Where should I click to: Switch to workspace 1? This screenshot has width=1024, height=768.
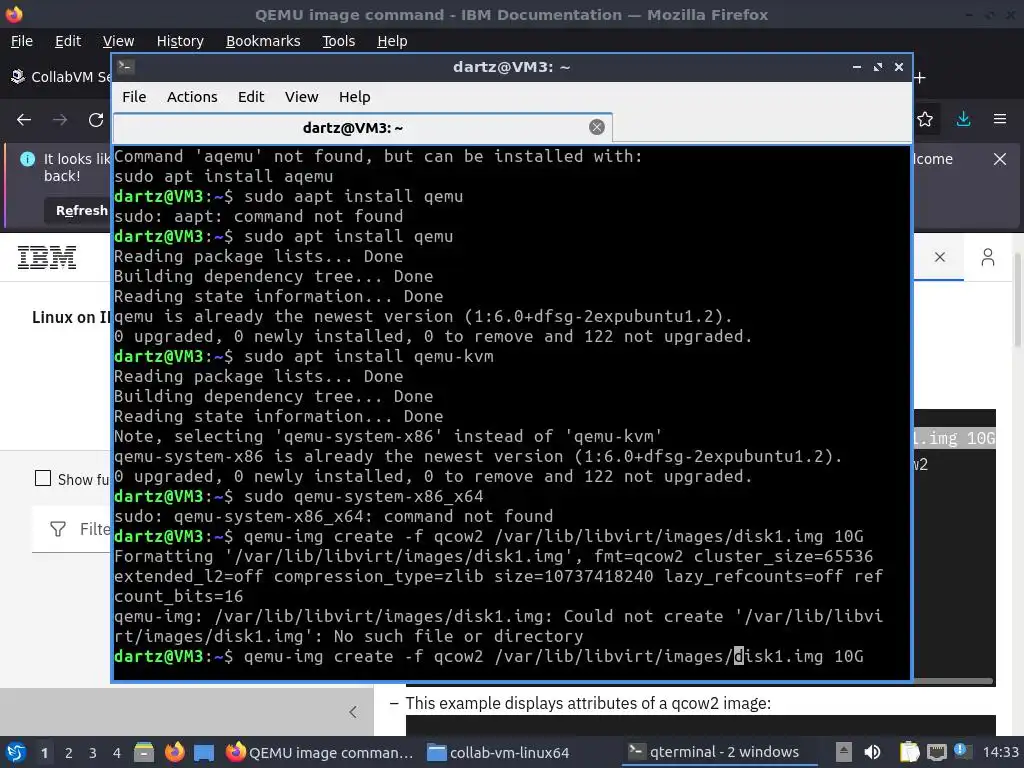coord(44,753)
